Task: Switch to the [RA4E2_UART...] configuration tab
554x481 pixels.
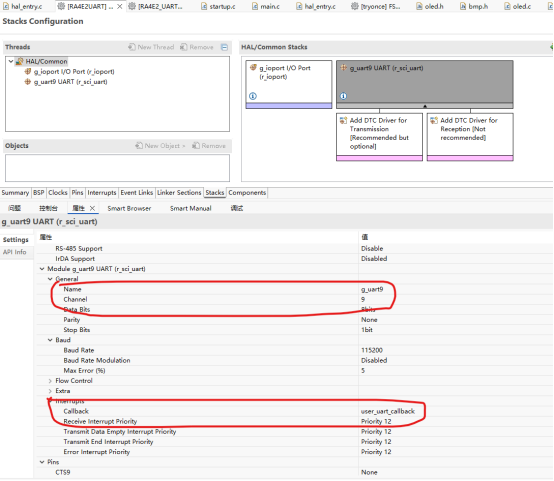Action: click(x=156, y=6)
